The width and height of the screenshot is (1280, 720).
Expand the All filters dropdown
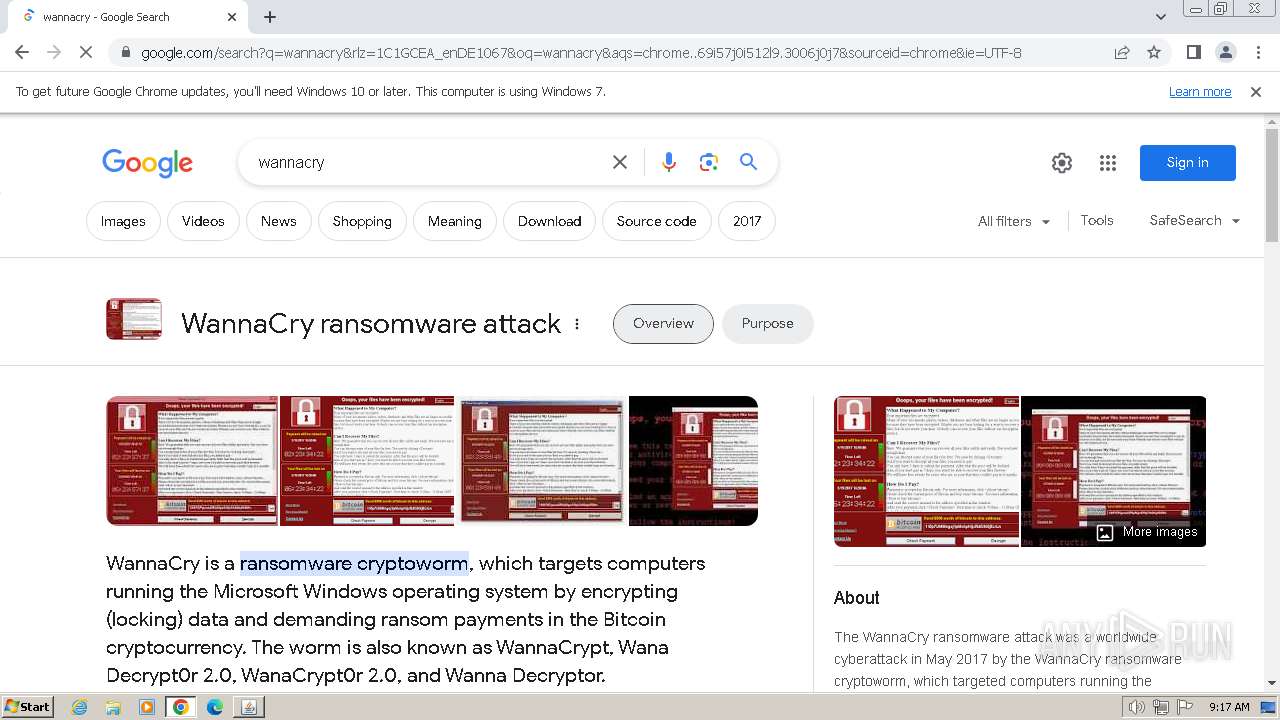tap(1014, 221)
